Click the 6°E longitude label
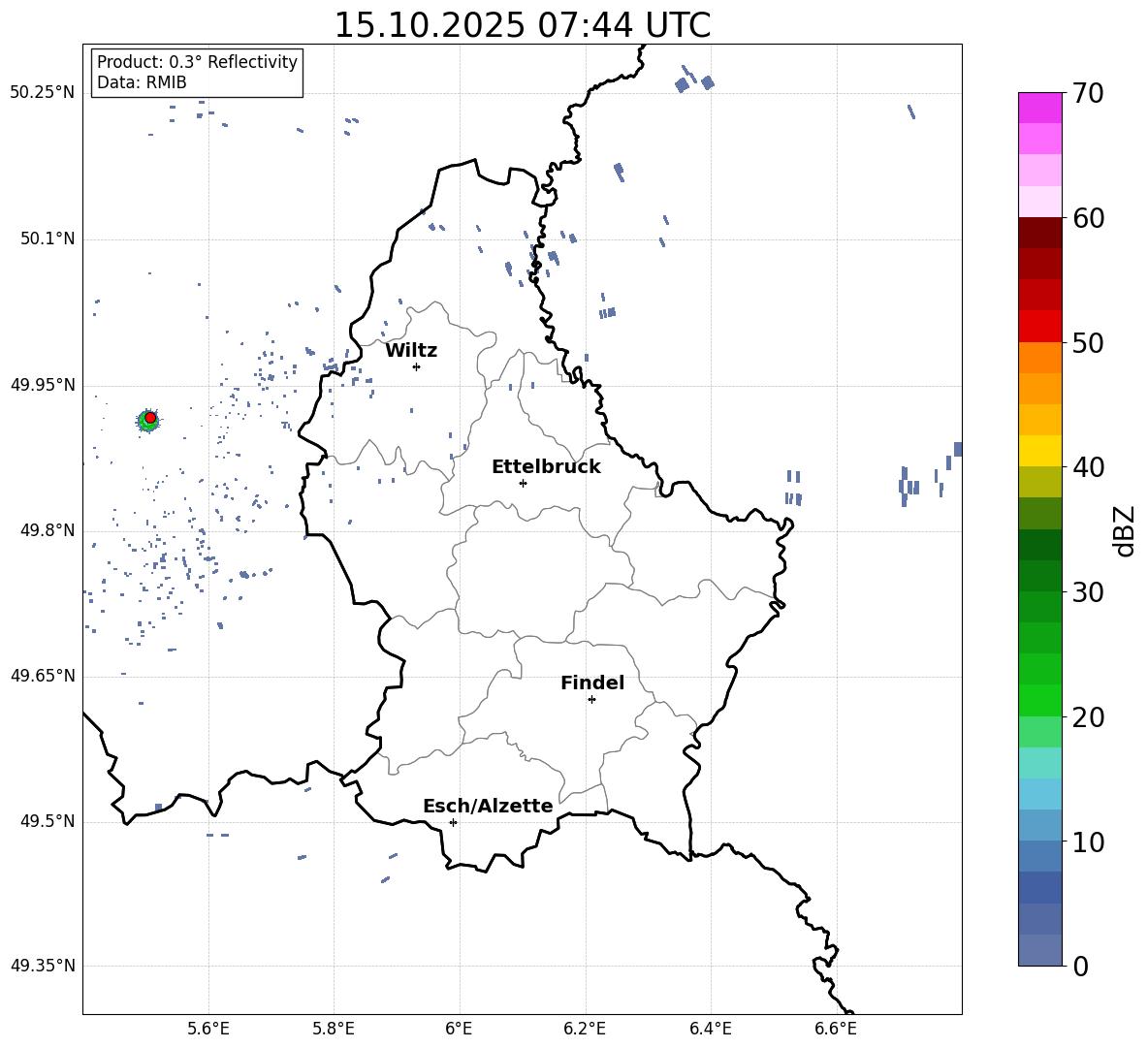Image resolution: width=1148 pixels, height=1048 pixels. tap(459, 1029)
